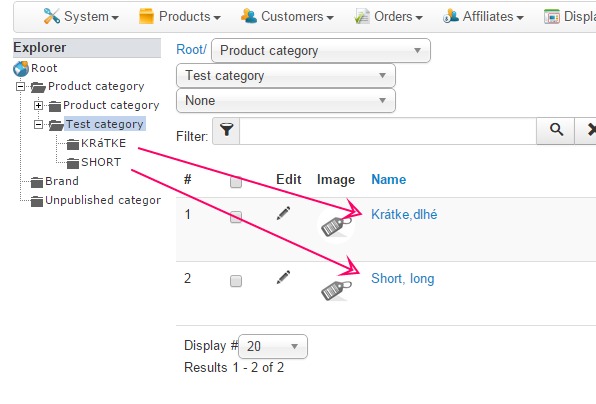
Task: Click the filter funnel icon
Action: point(226,130)
